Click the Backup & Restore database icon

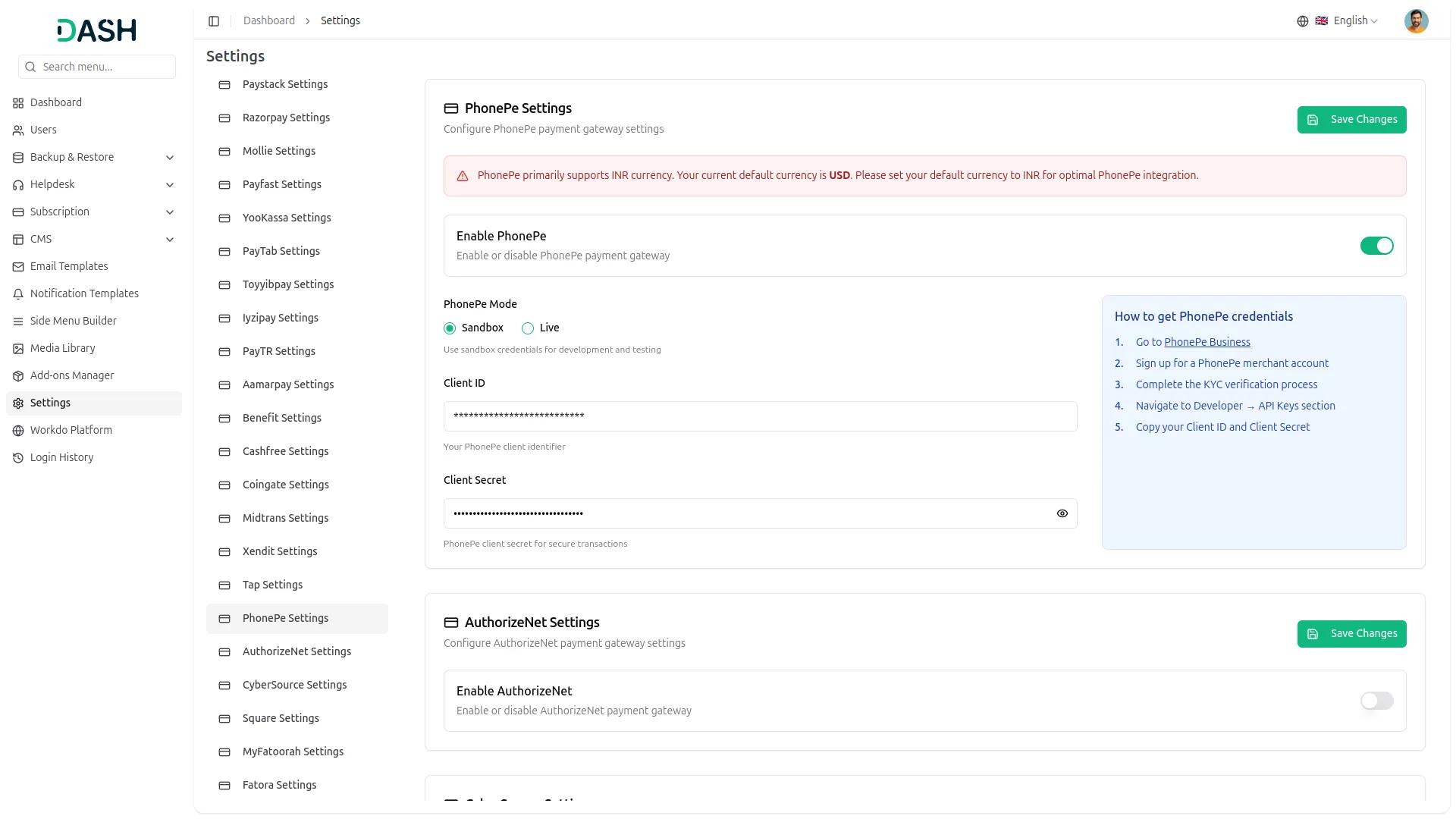[x=18, y=158]
